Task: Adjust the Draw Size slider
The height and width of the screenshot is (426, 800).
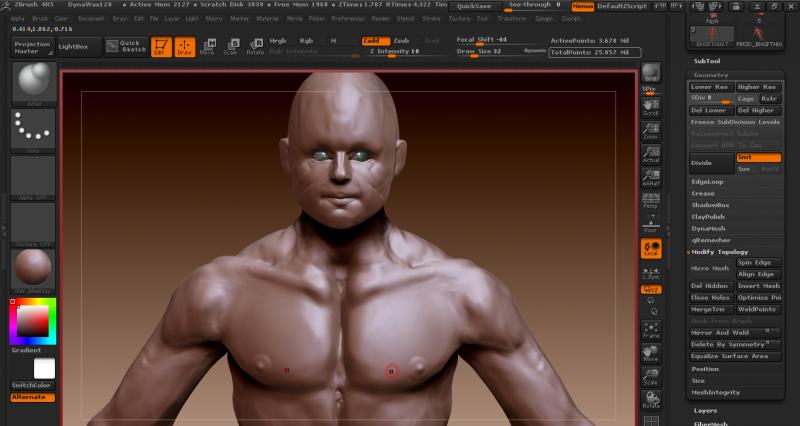Action: click(x=489, y=52)
